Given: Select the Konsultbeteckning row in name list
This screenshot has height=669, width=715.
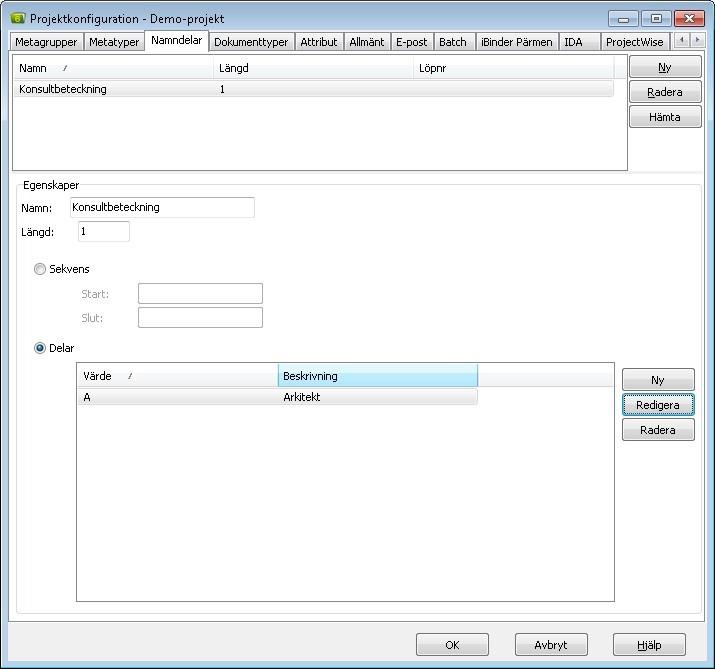Looking at the screenshot, I should point(314,89).
